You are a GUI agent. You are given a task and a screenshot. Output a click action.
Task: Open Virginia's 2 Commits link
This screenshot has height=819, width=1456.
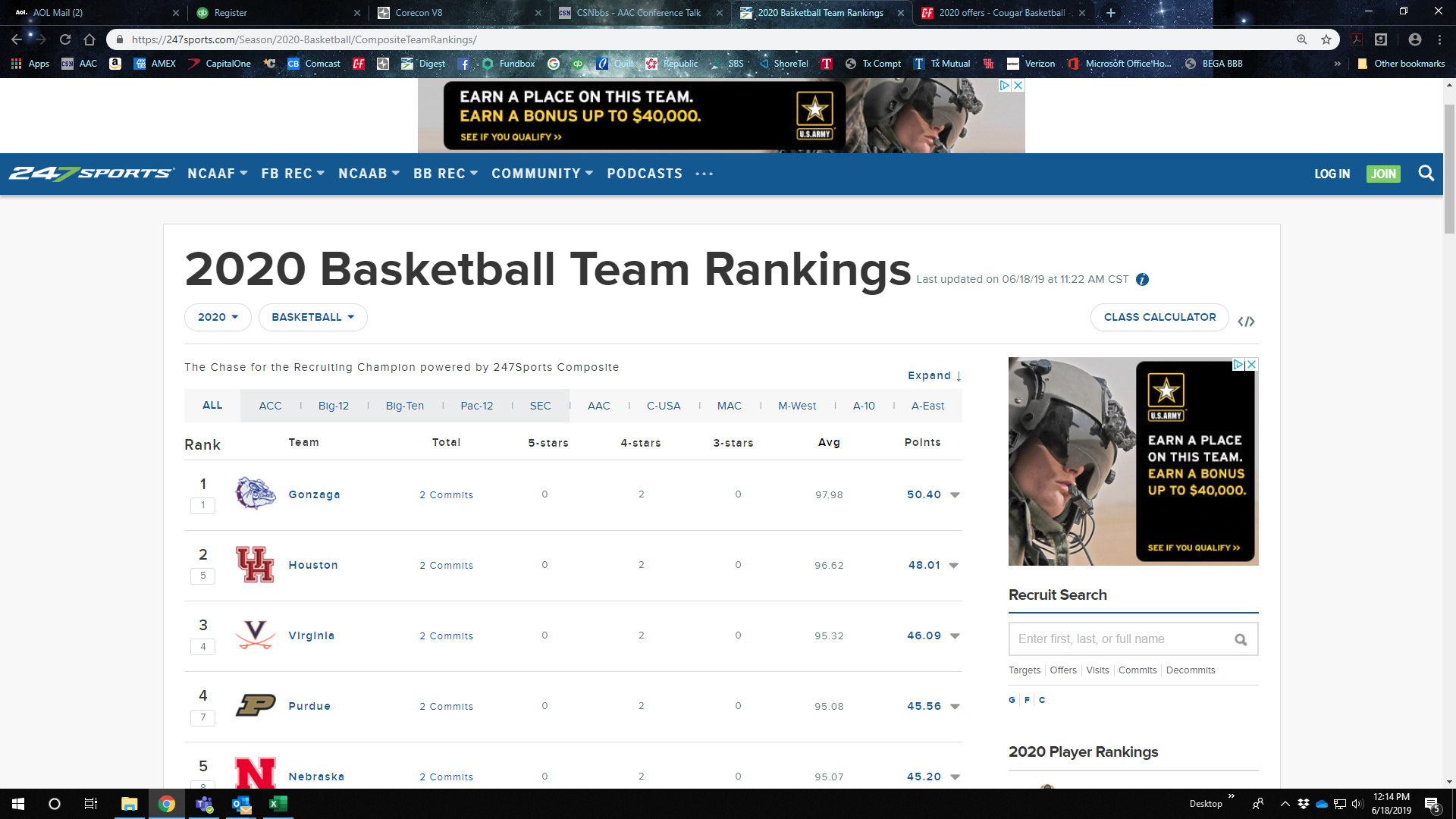point(446,636)
